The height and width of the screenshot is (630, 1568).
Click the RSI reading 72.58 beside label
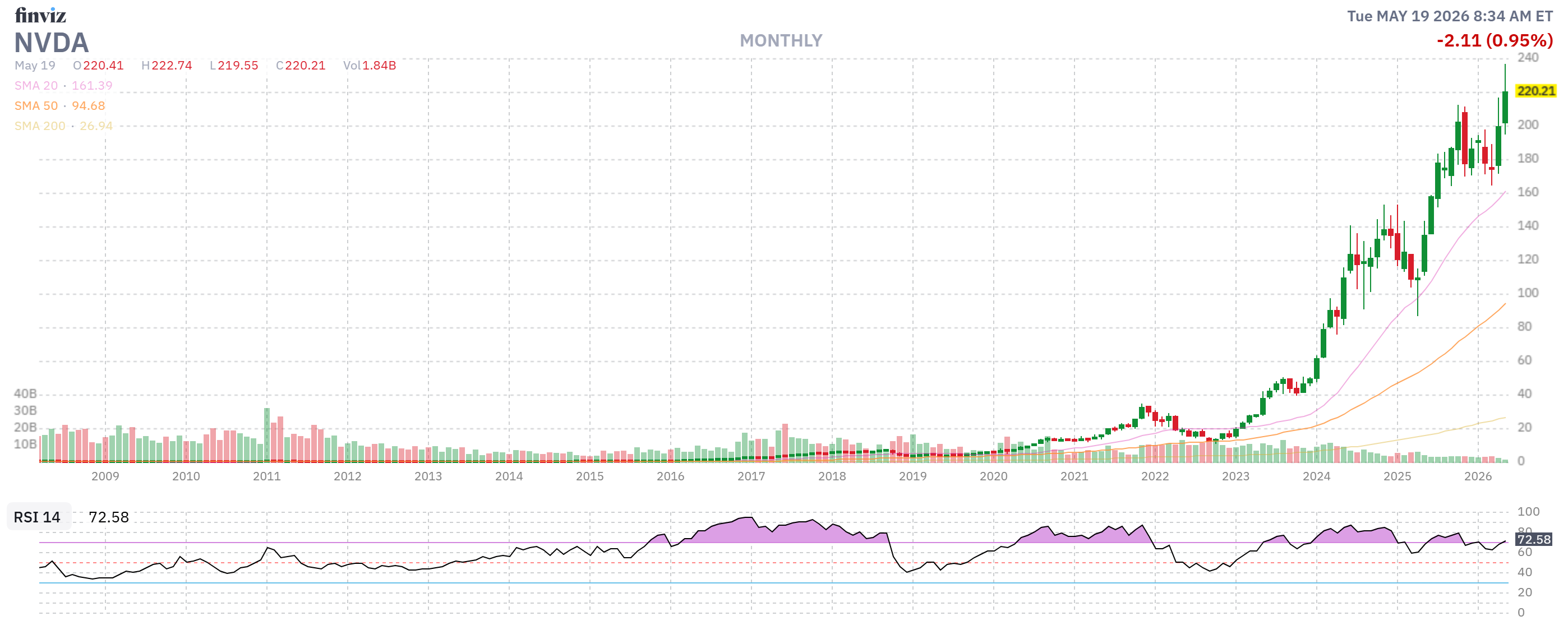109,517
